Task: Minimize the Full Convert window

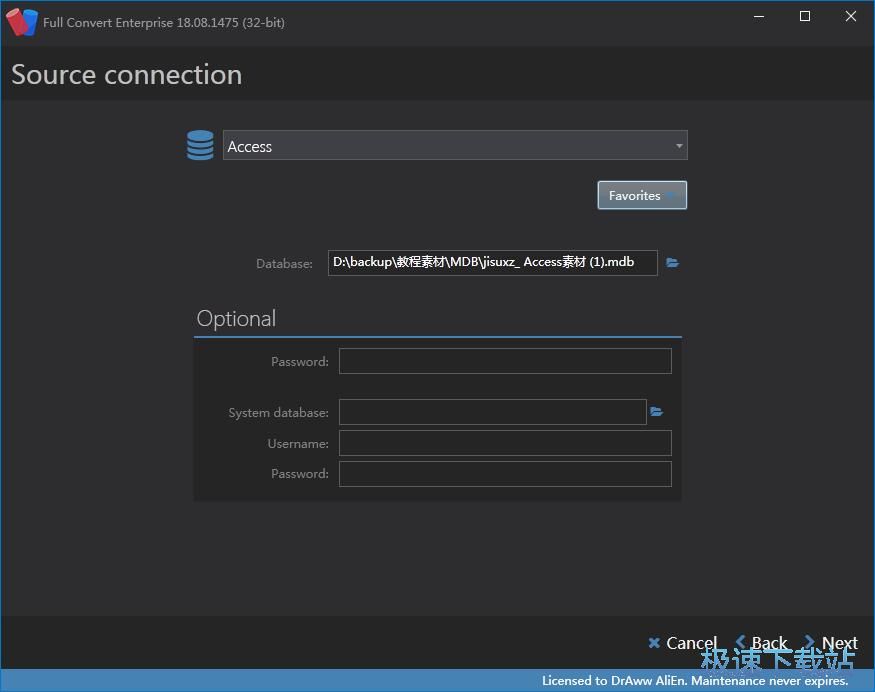Action: point(759,17)
